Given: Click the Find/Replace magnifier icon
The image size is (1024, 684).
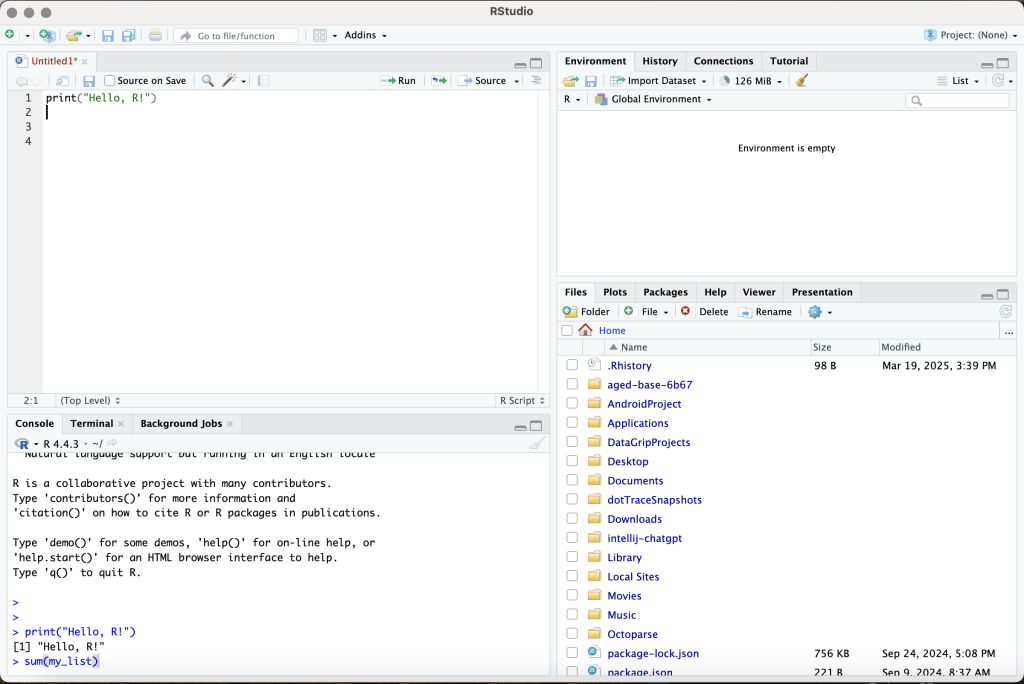Looking at the screenshot, I should point(208,81).
